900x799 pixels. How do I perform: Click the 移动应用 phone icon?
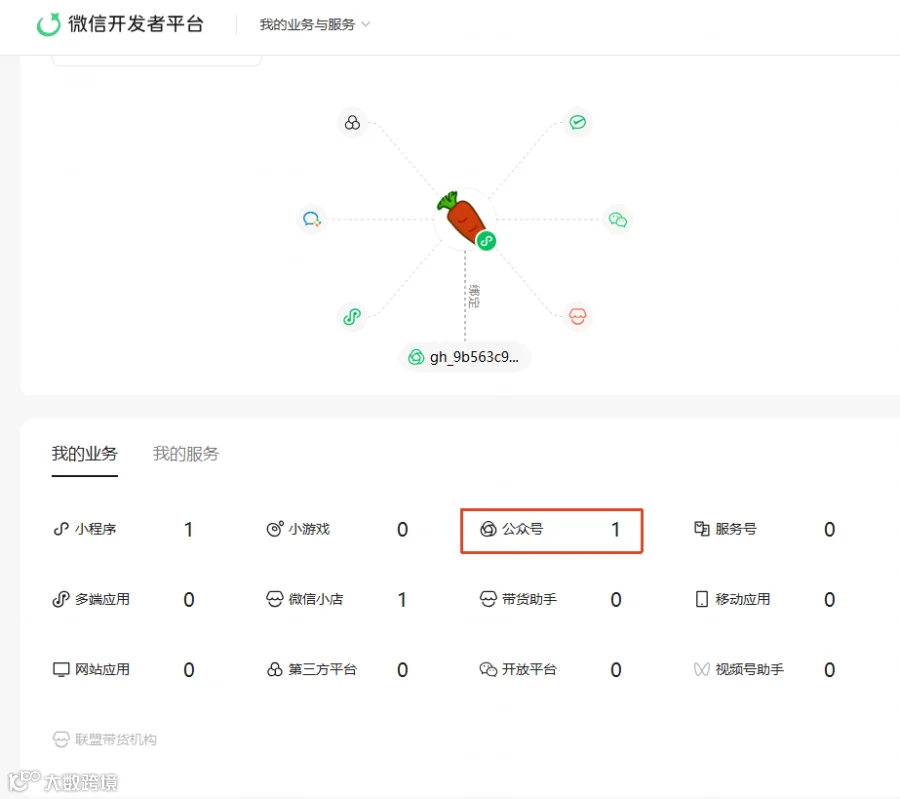tap(701, 599)
